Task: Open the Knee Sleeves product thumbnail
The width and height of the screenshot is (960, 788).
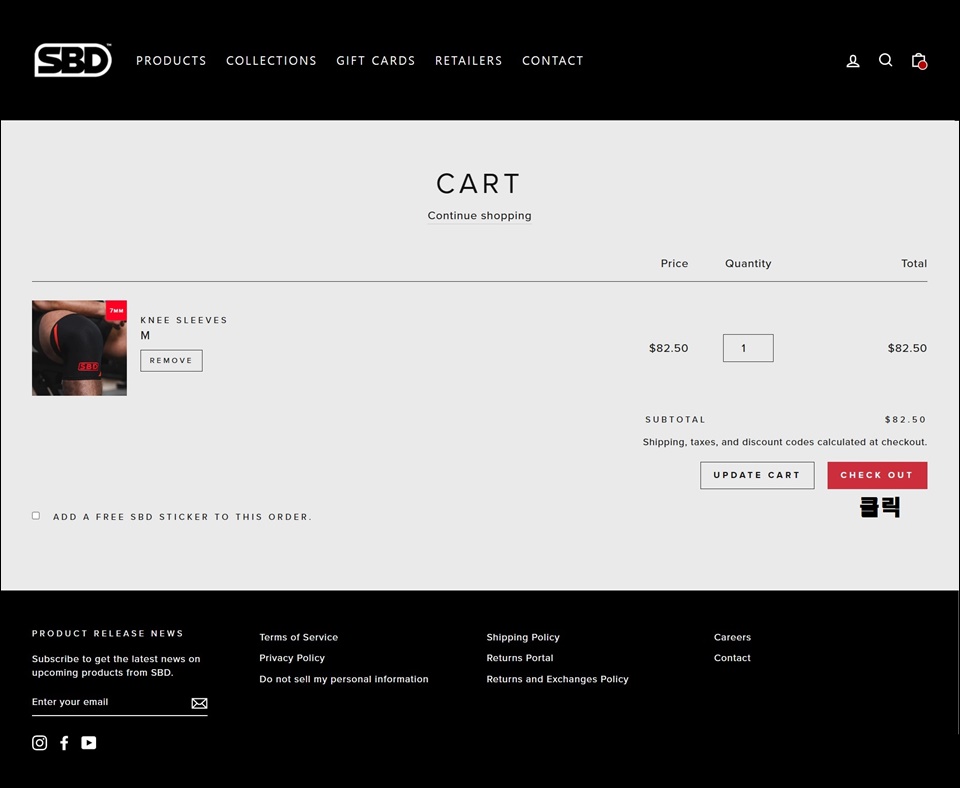Action: pos(80,348)
